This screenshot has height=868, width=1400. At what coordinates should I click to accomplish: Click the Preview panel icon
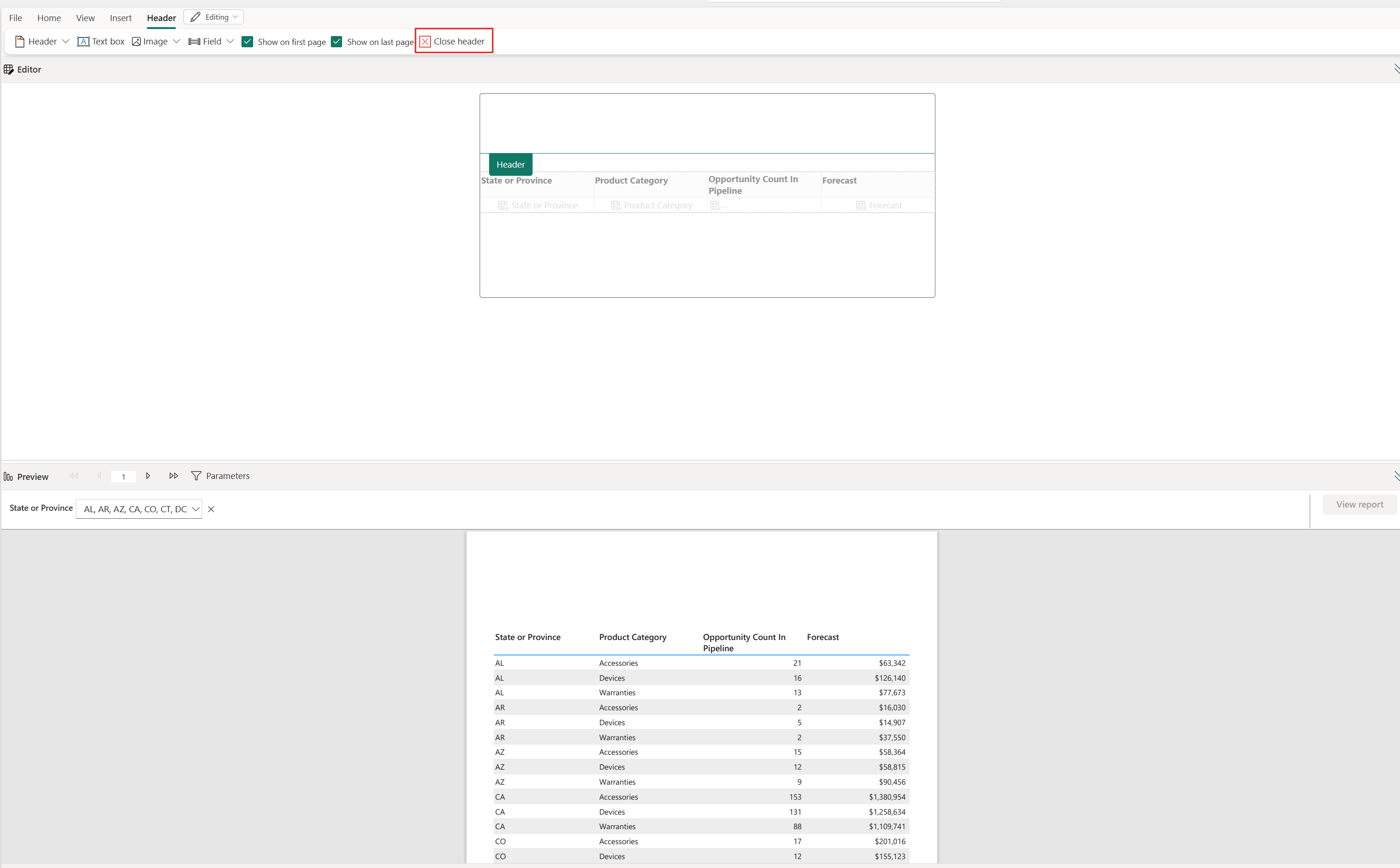tap(9, 475)
